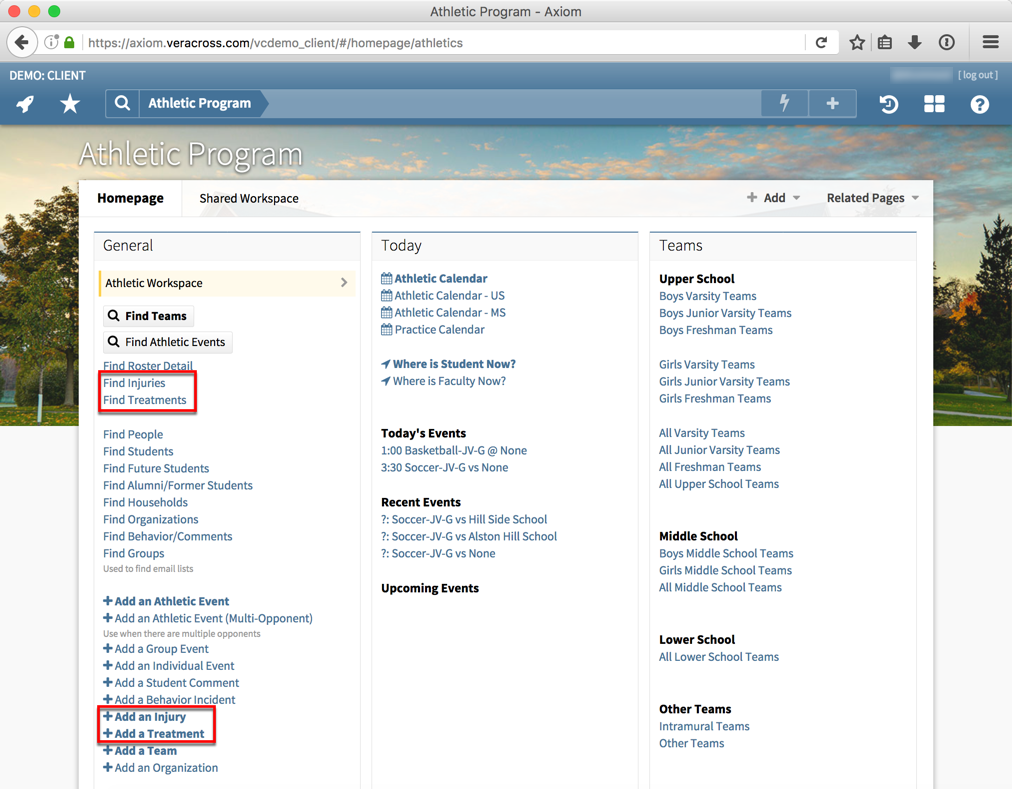Open the history clock icon

click(888, 104)
